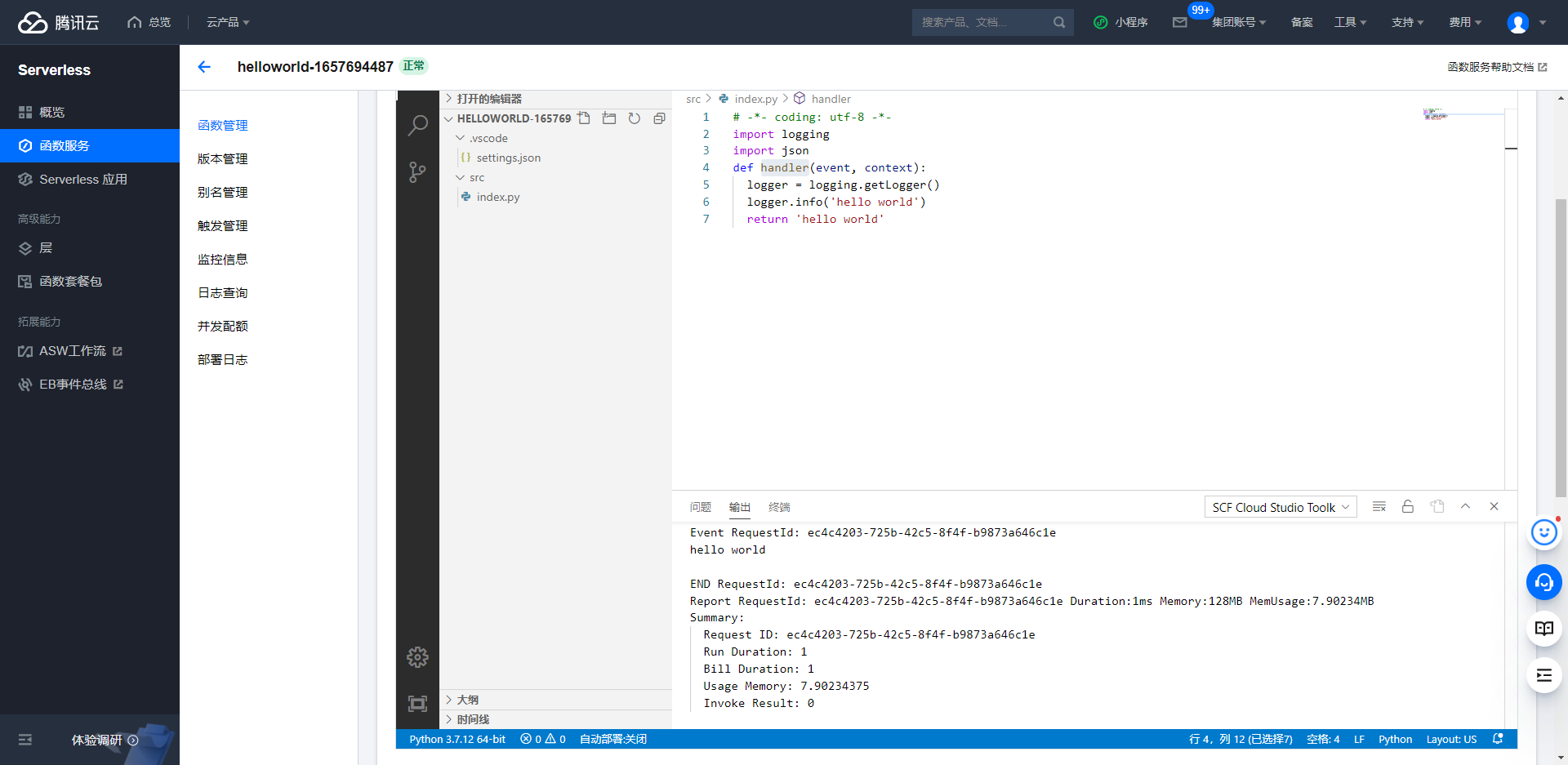Screen dimensions: 1568x765
Task: Open the search view in the code editor
Action: click(x=417, y=125)
